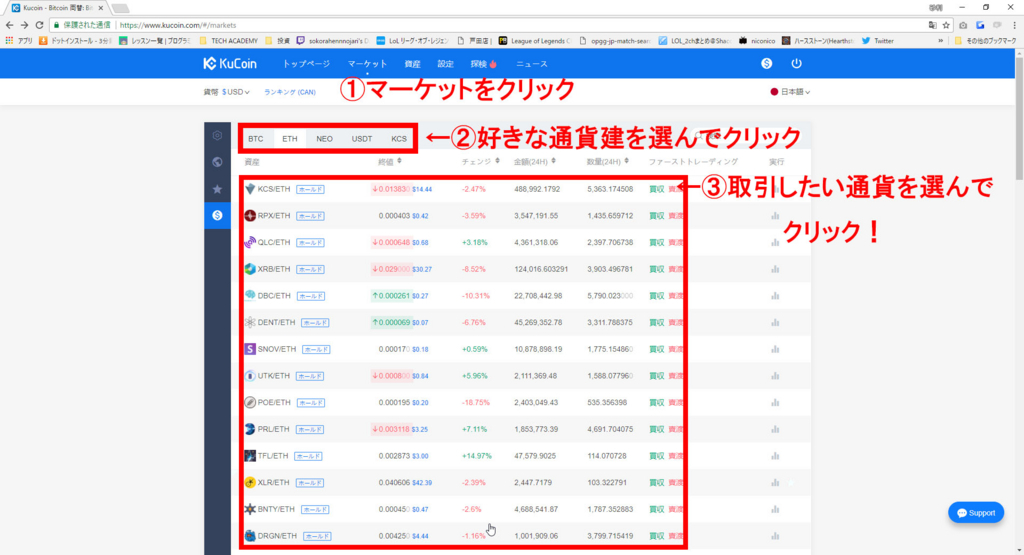The height and width of the screenshot is (555, 1024).
Task: Click the SNOV coin icon
Action: pyautogui.click(x=250, y=349)
